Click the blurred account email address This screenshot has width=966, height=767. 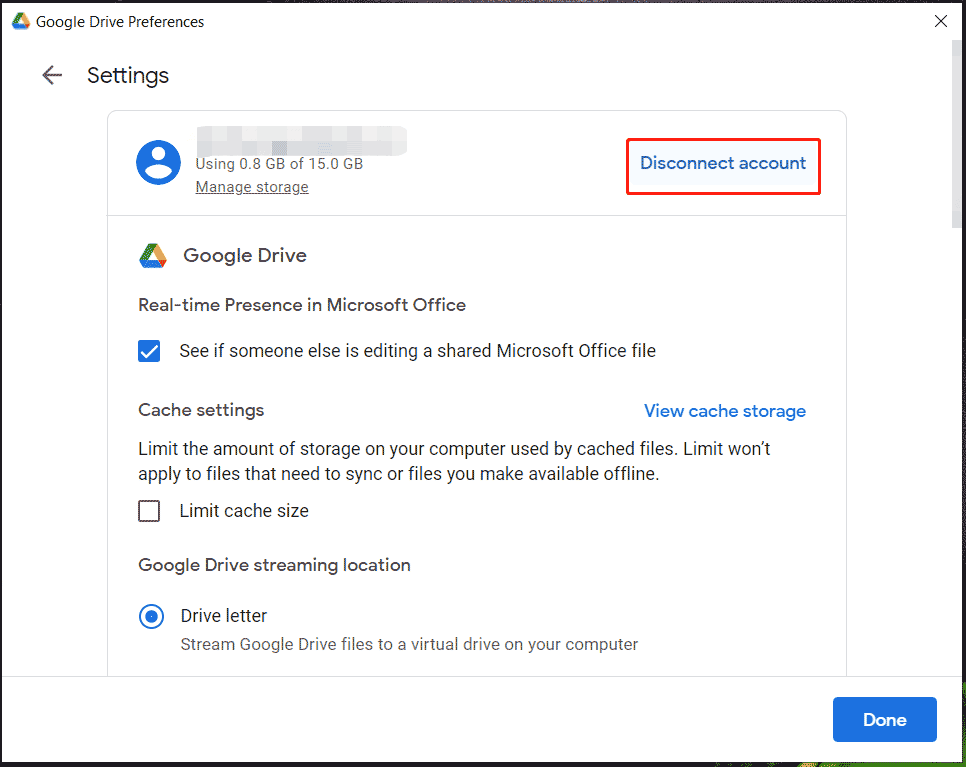point(300,140)
